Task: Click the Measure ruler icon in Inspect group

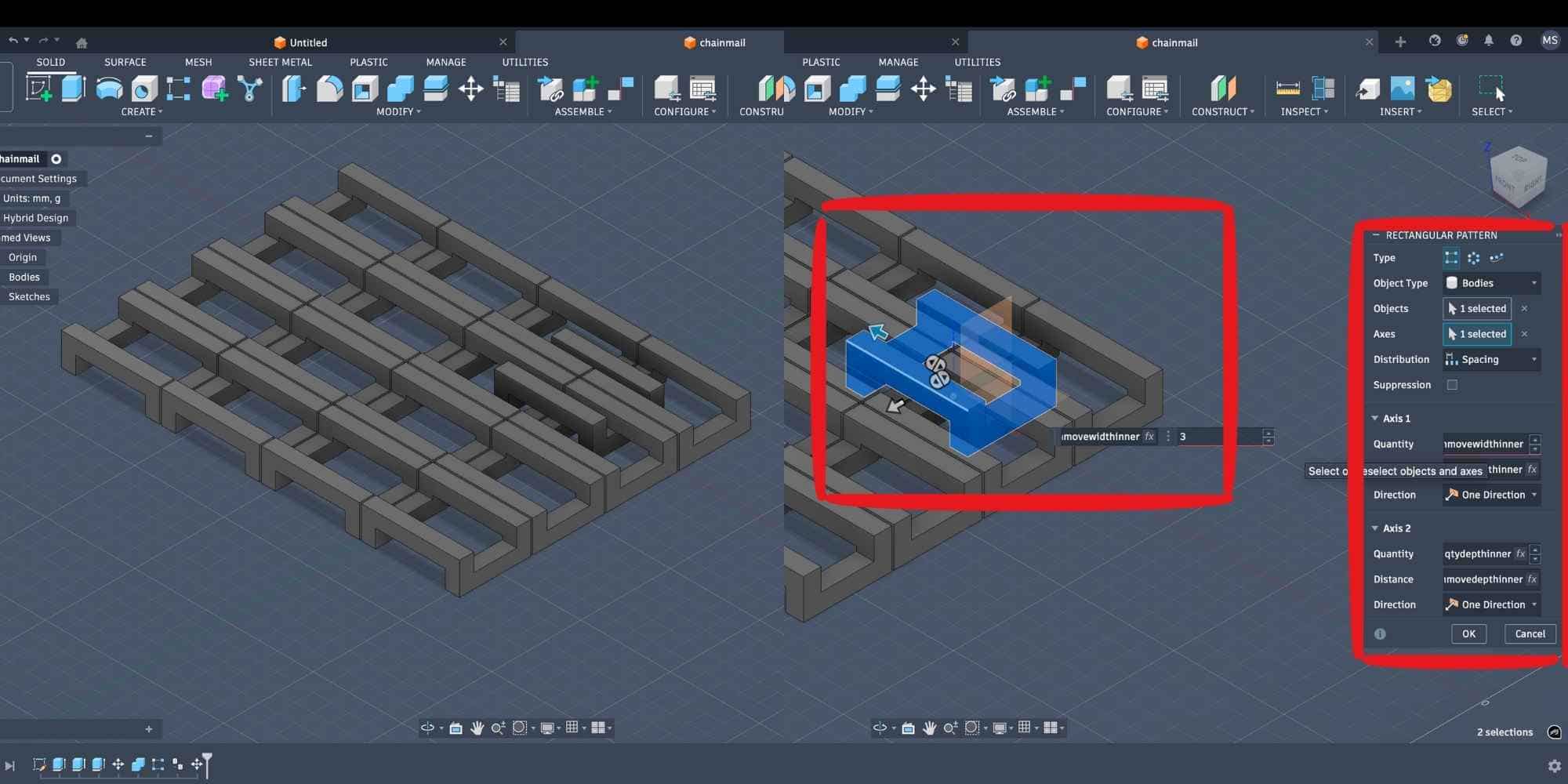Action: (x=1287, y=89)
